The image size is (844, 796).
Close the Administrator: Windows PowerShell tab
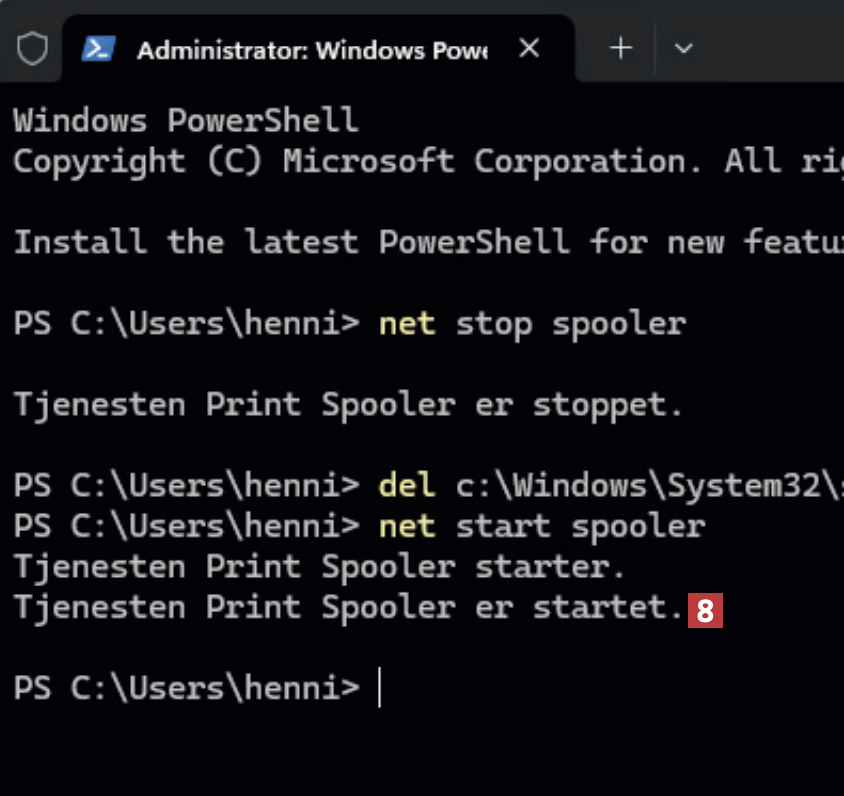click(529, 47)
